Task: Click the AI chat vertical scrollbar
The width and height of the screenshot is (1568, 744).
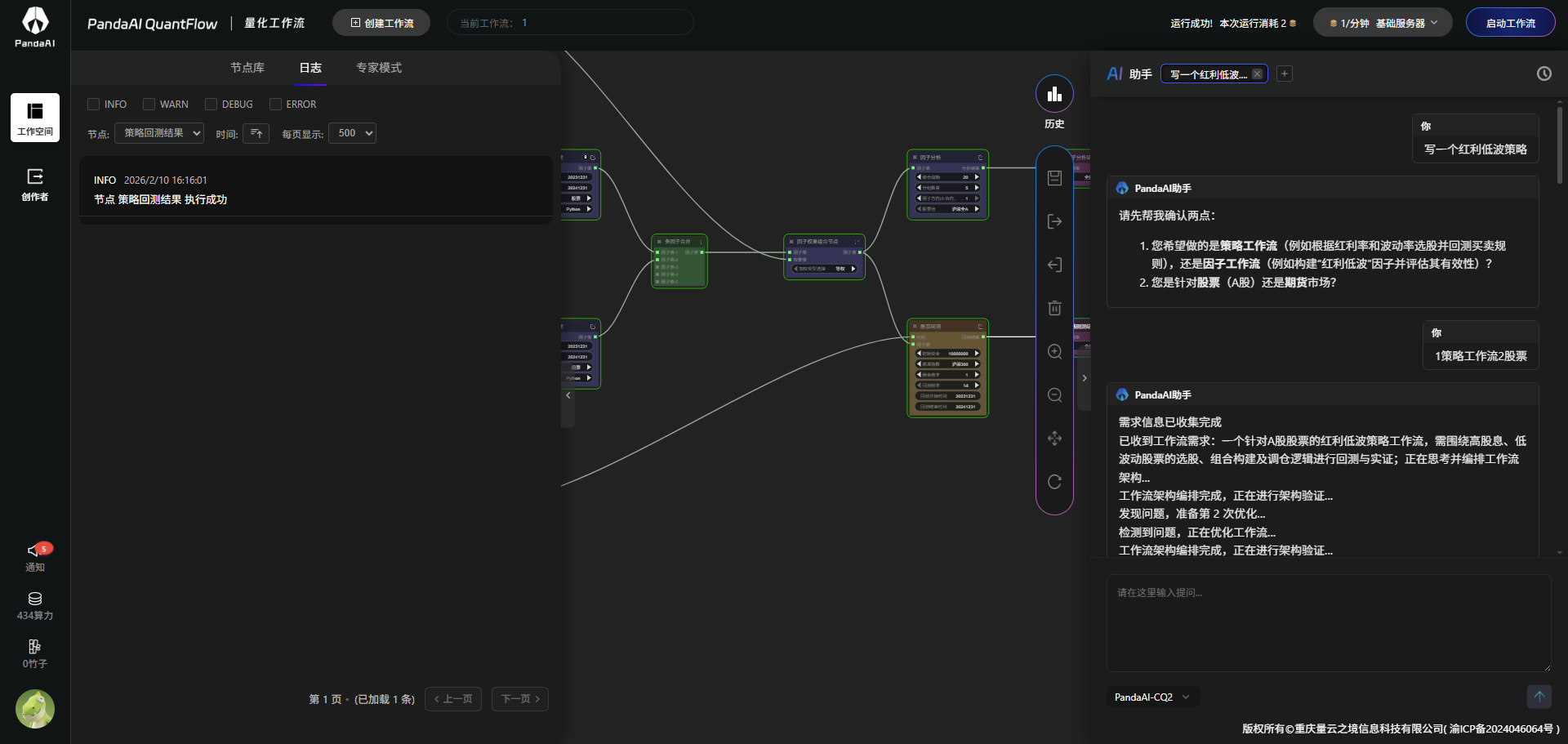Action: tap(1559, 147)
